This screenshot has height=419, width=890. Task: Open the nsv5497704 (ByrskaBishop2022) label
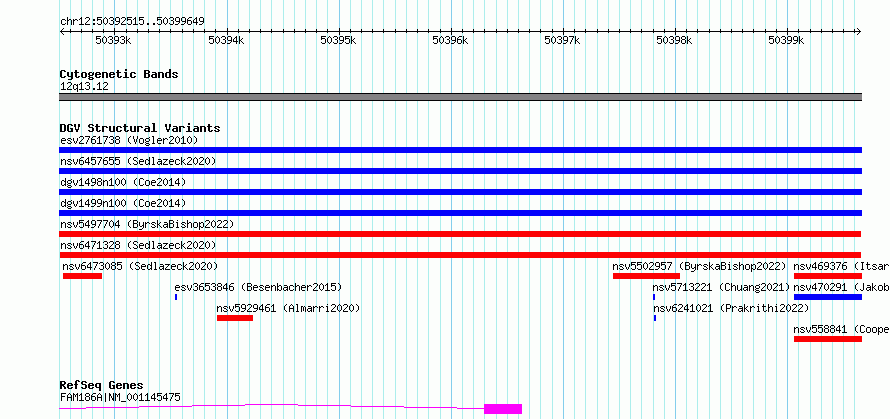[147, 224]
